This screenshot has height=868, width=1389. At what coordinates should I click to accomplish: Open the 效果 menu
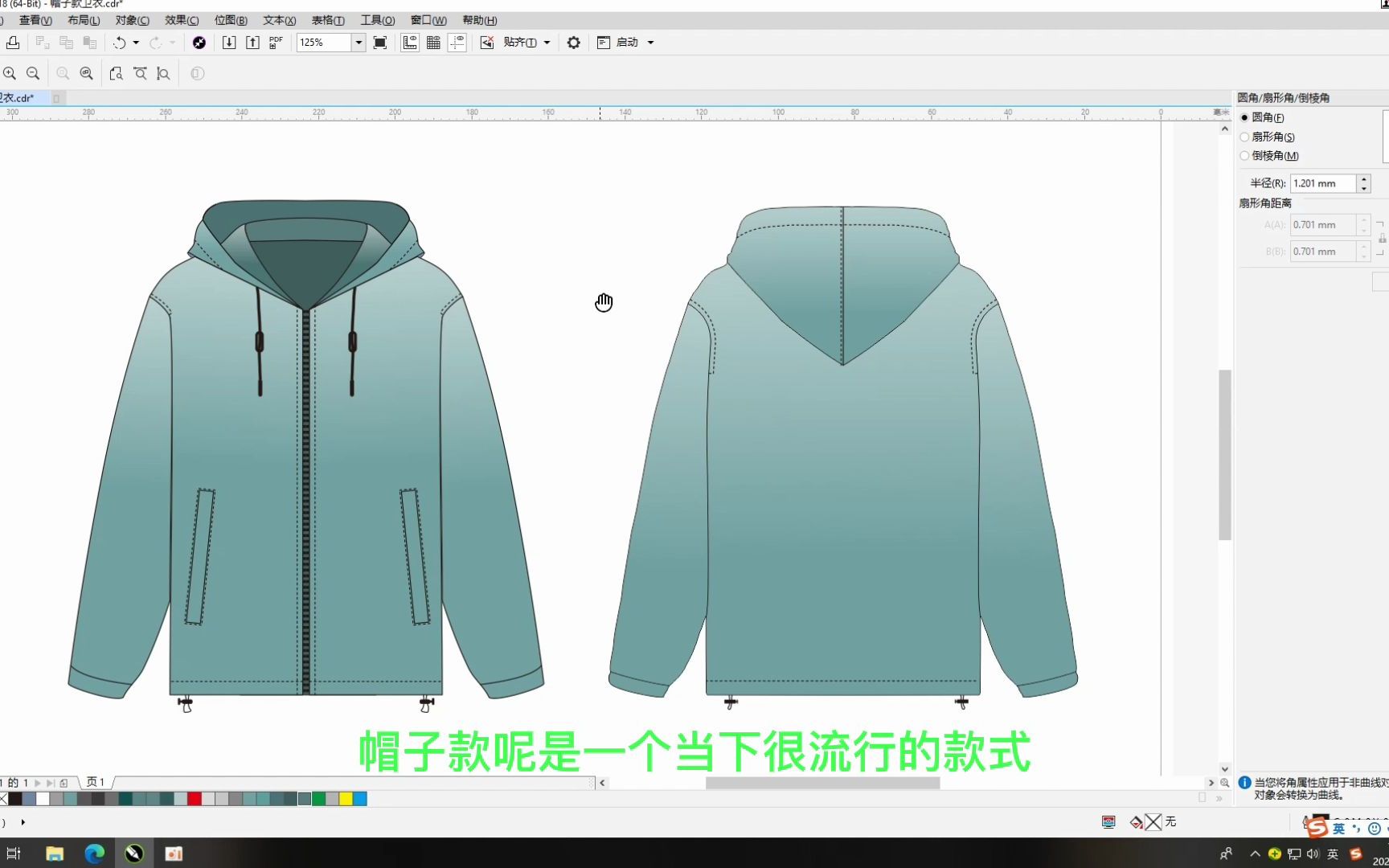[x=180, y=20]
